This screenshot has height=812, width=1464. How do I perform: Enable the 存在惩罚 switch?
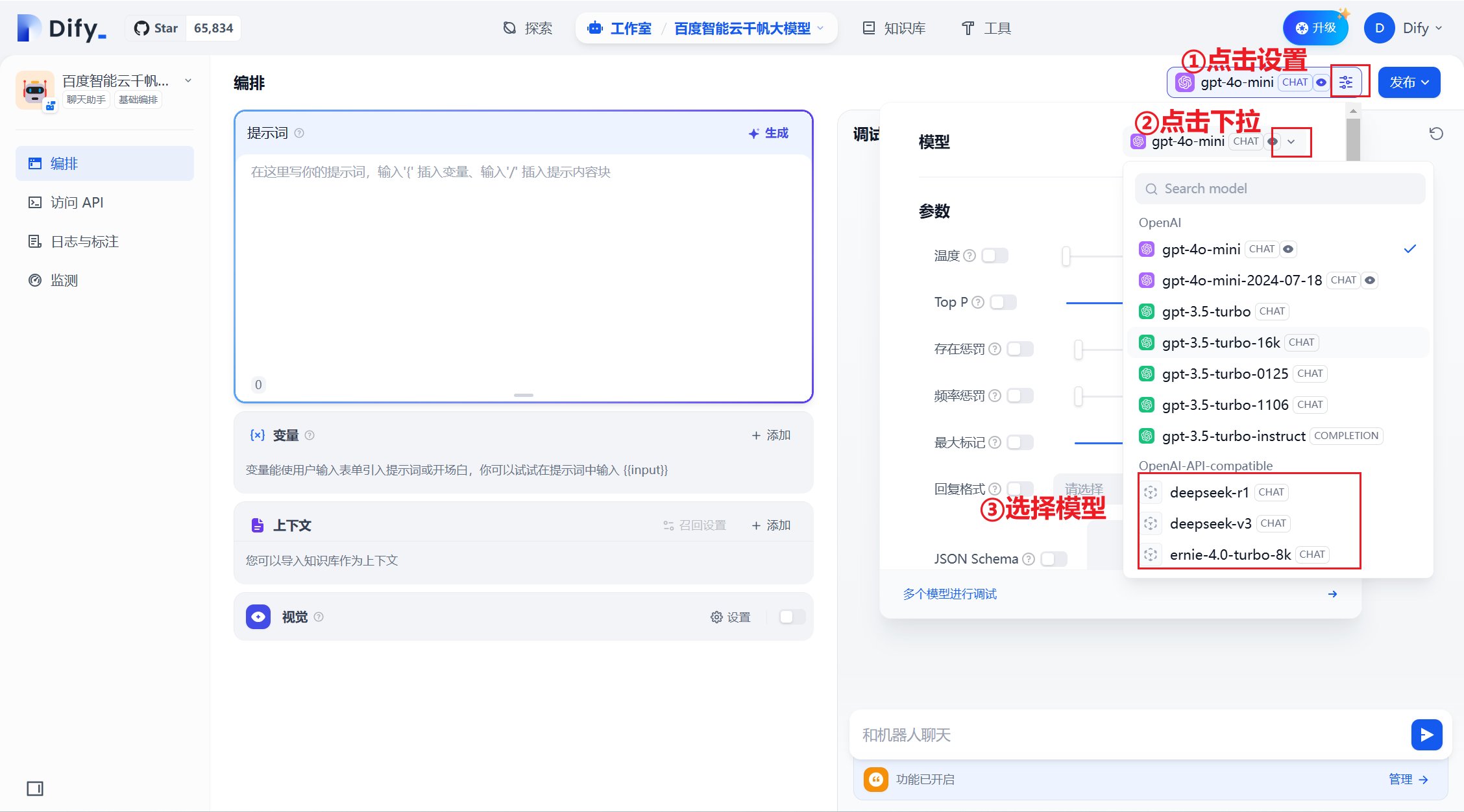1020,349
